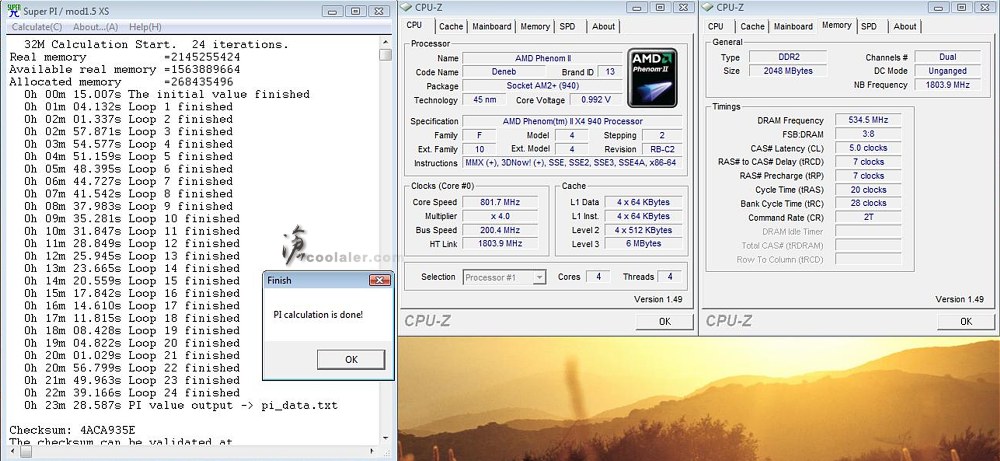Click the memory Size value 2048 MBytes
This screenshot has width=1000, height=461.
click(788, 71)
